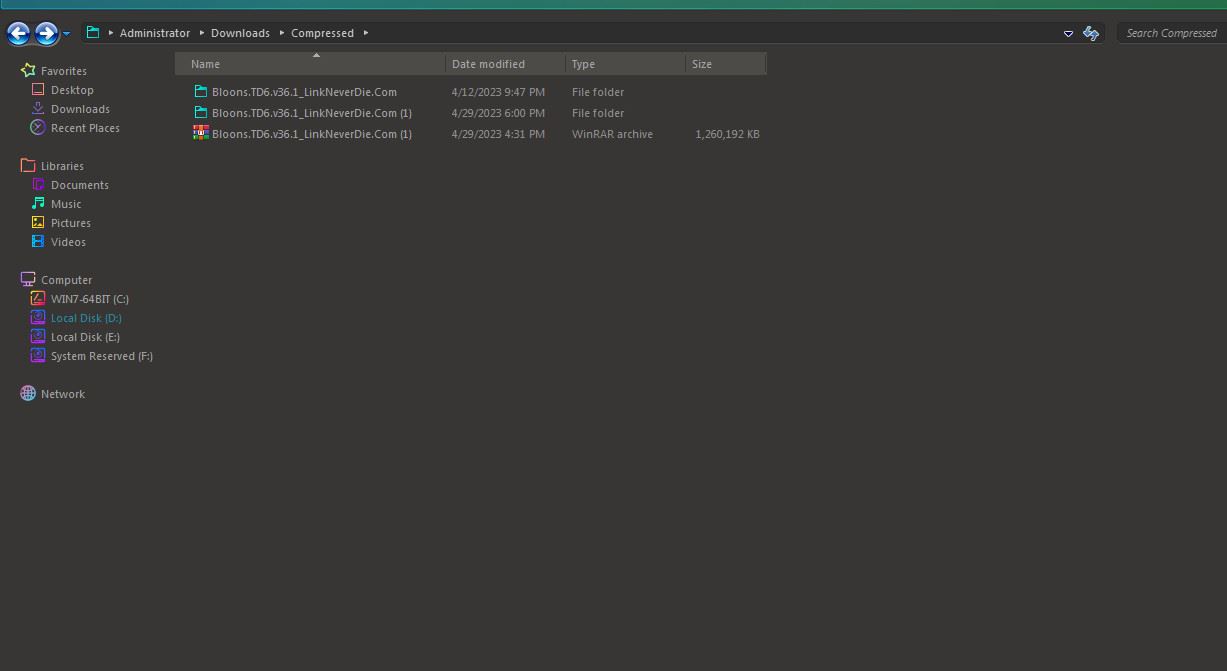This screenshot has width=1227, height=671.
Task: Sort files by the Type column
Action: tap(625, 64)
